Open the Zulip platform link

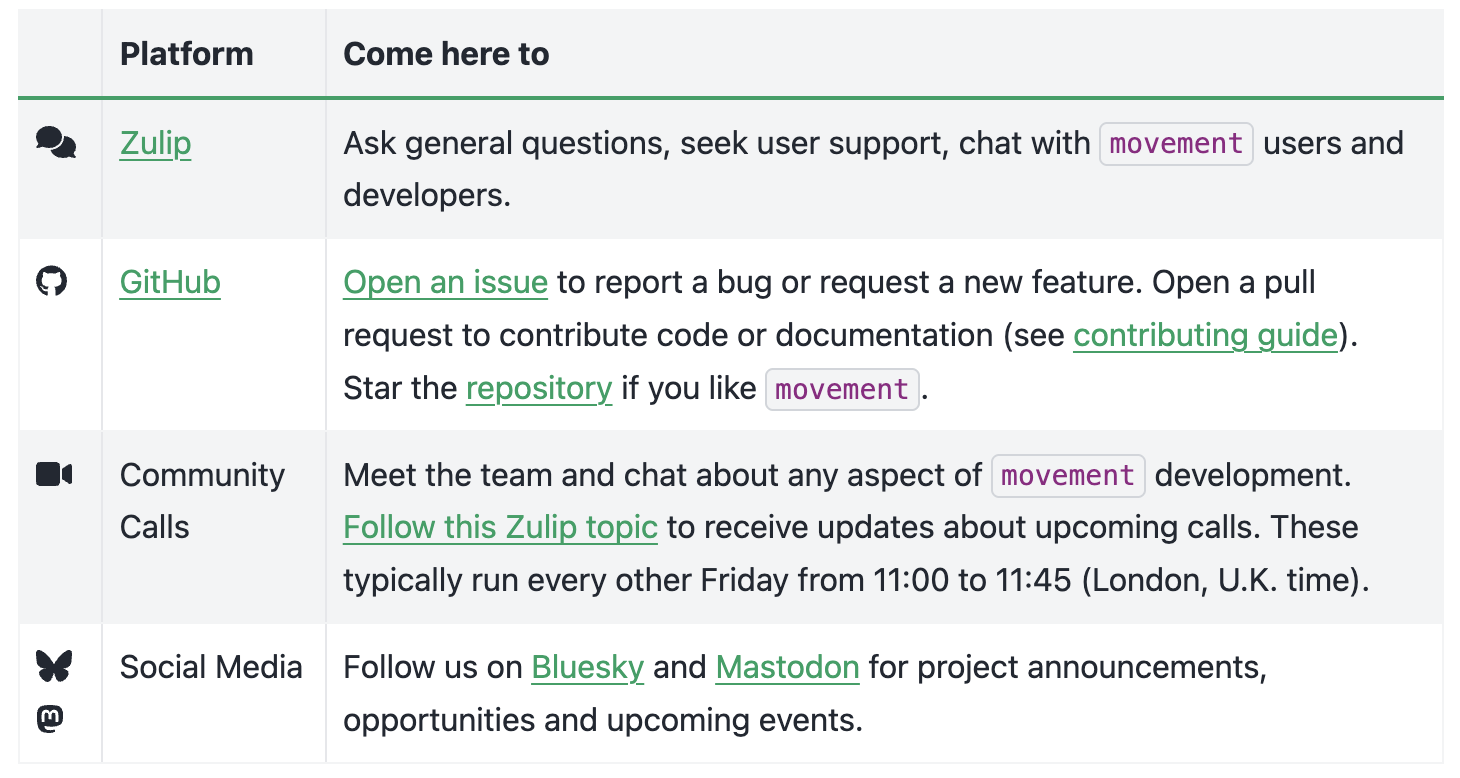(x=155, y=144)
